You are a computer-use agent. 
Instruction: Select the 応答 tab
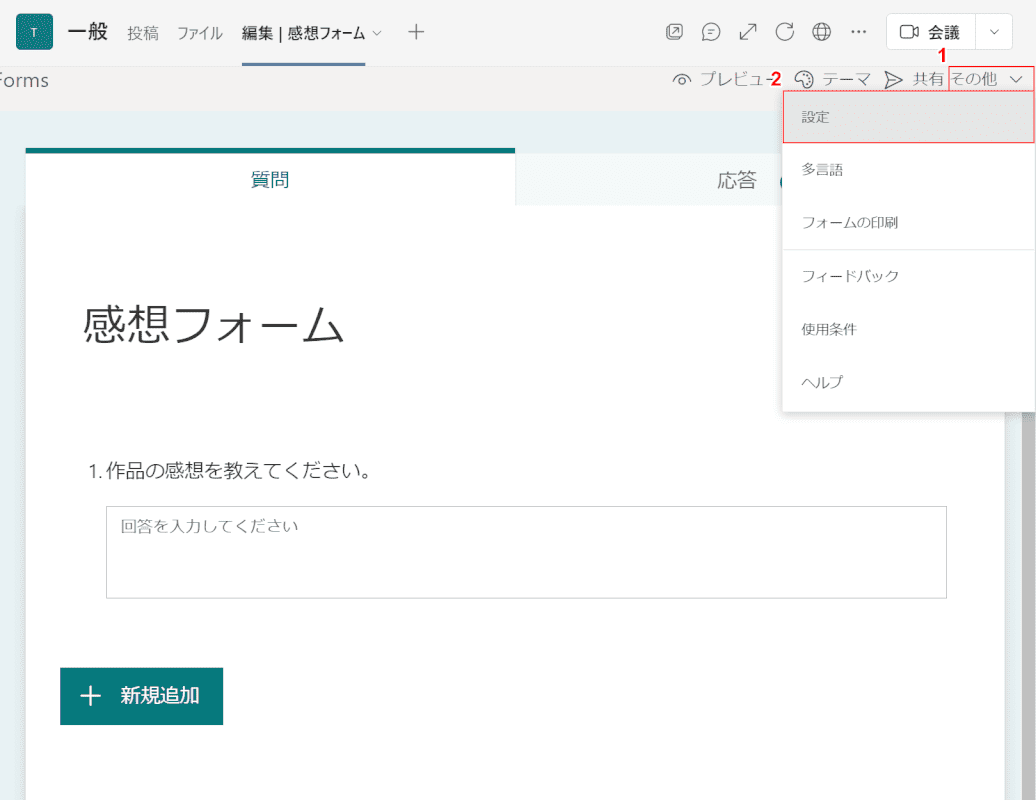737,180
